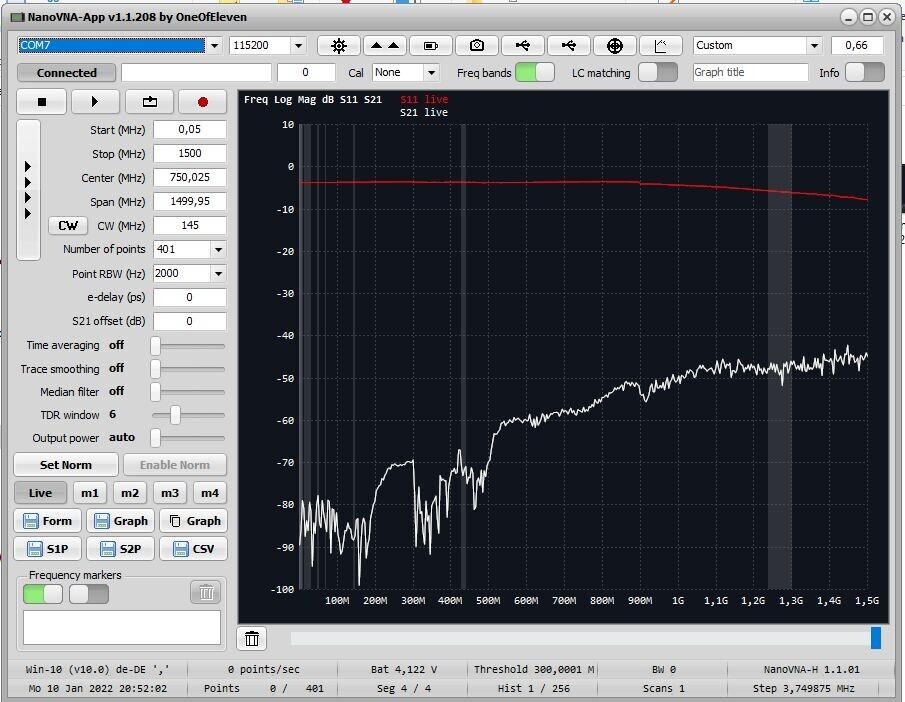Save Graph image with floppy icon
Viewport: 905px width, 702px height.
[x=120, y=521]
